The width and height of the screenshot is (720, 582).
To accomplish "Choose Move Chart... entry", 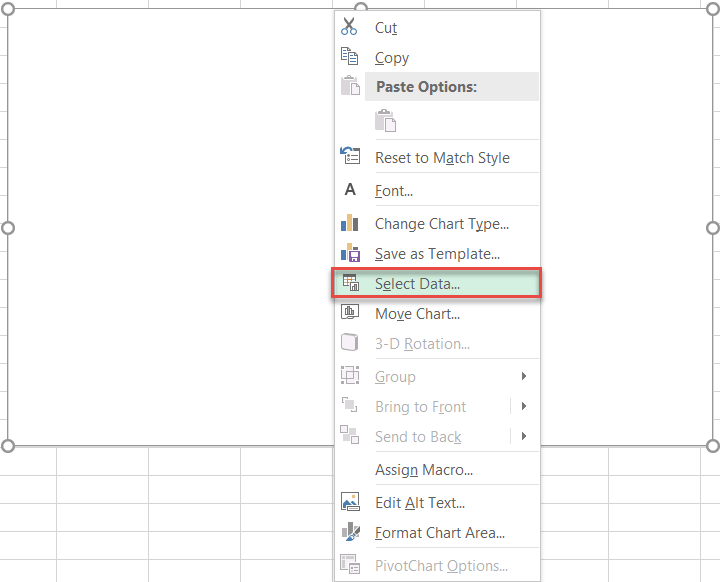I will 437,314.
